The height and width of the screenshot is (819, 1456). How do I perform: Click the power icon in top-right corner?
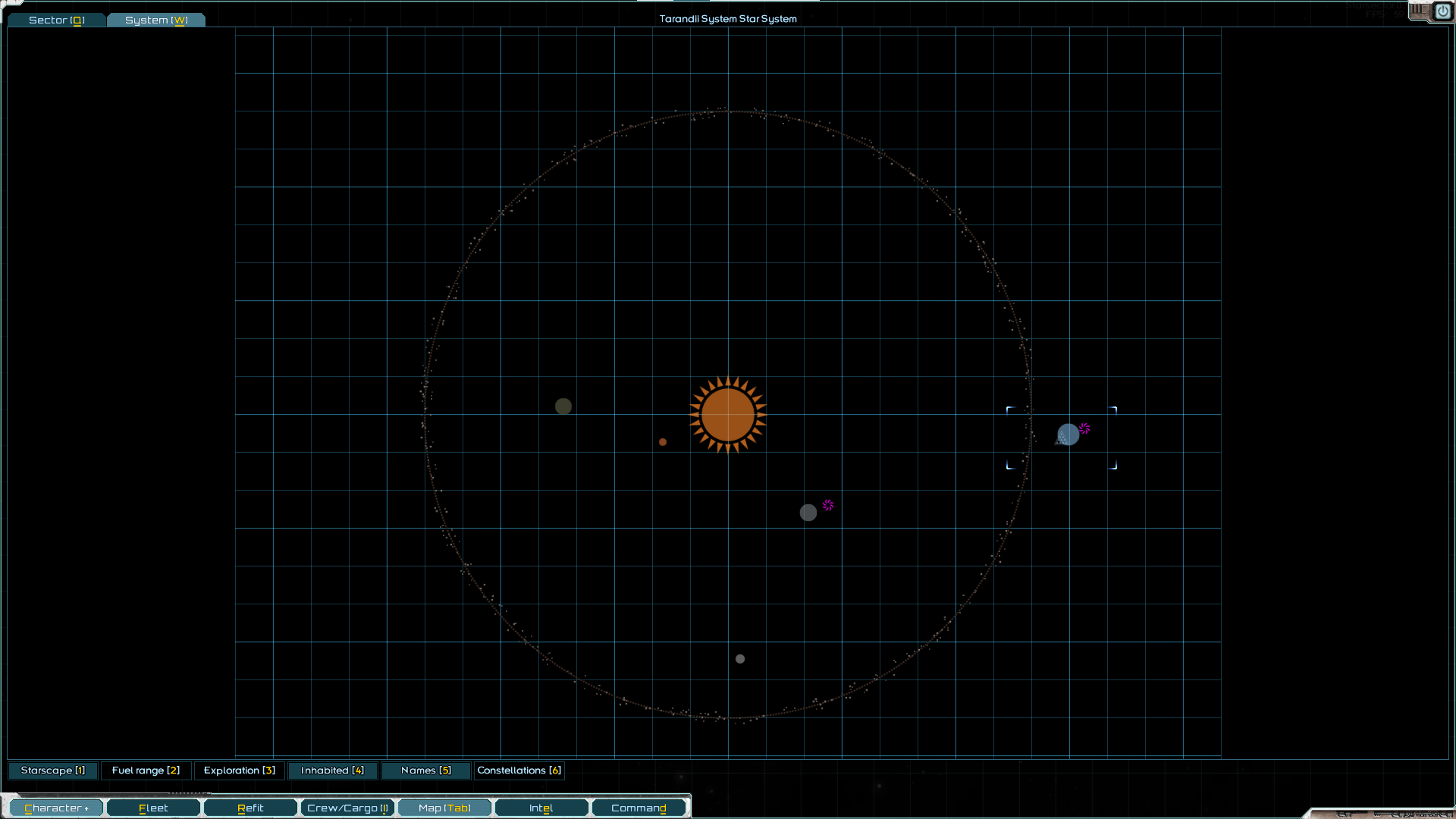[1442, 11]
